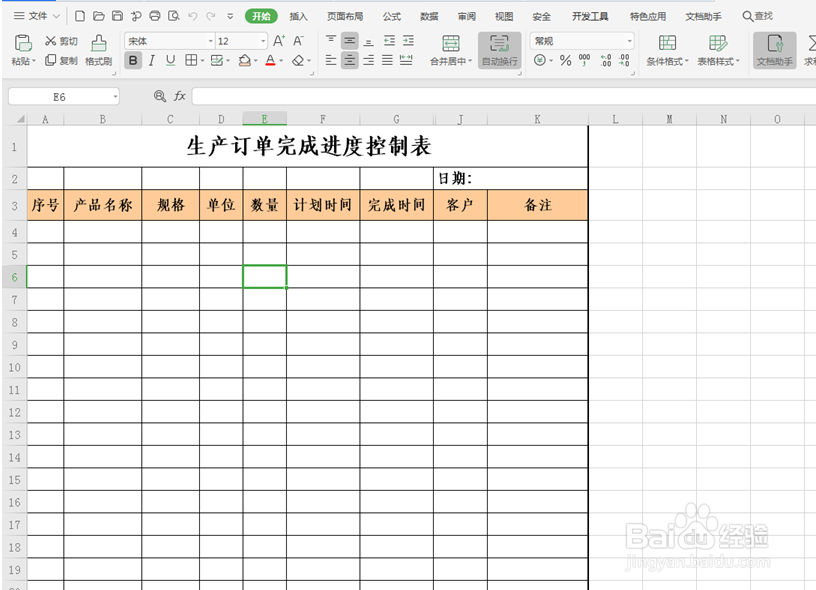Decrease font size with A- icon
816x590 pixels.
tap(298, 41)
